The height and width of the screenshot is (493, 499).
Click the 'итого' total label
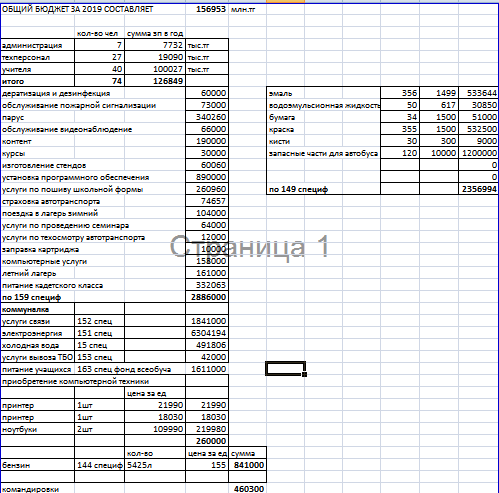[x=38, y=81]
